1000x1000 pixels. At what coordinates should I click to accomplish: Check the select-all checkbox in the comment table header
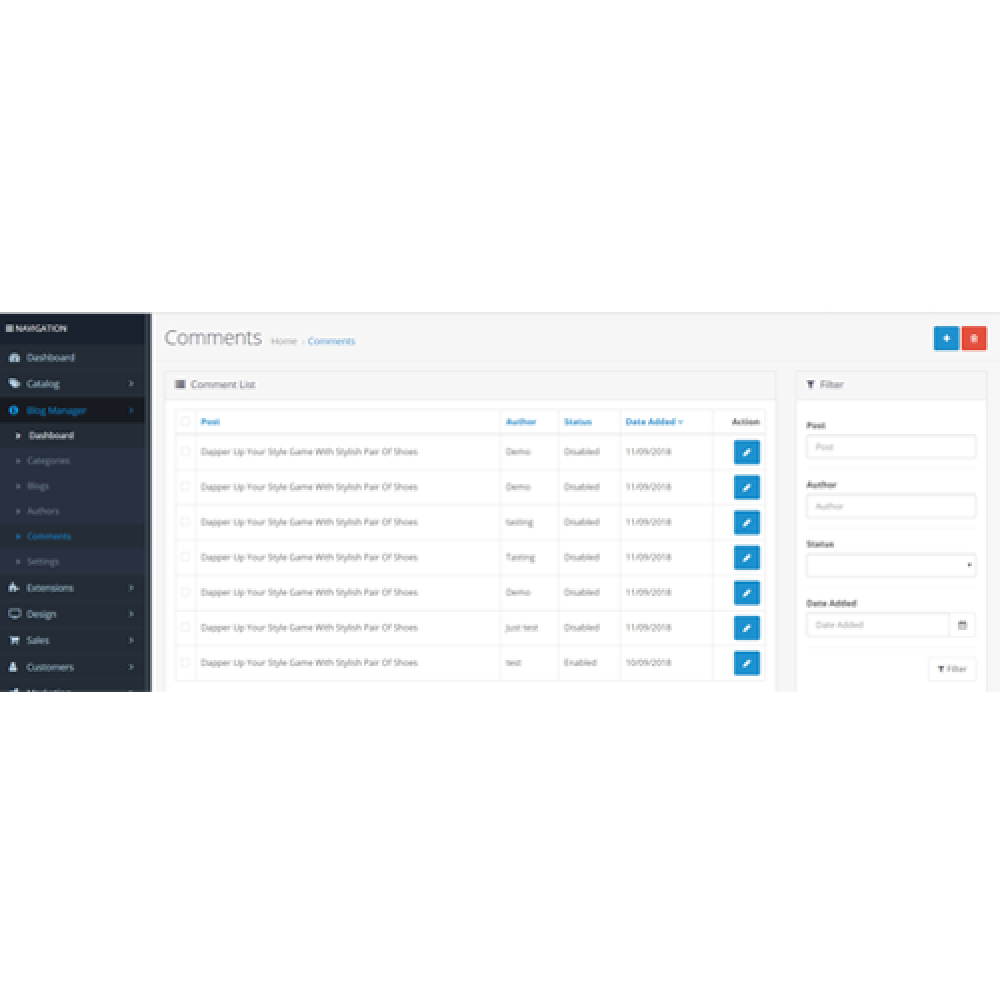(x=184, y=421)
